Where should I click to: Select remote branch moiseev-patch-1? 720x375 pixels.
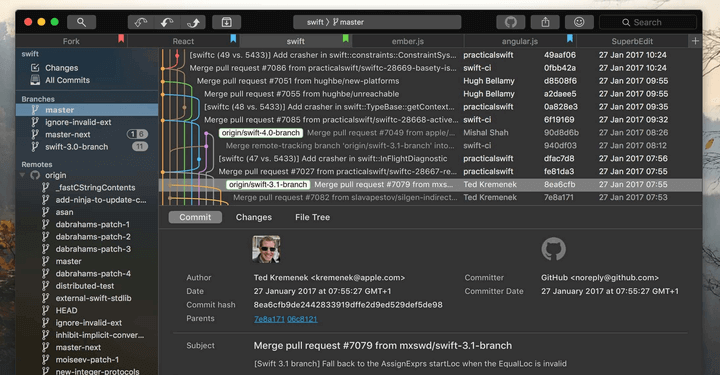pyautogui.click(x=87, y=359)
